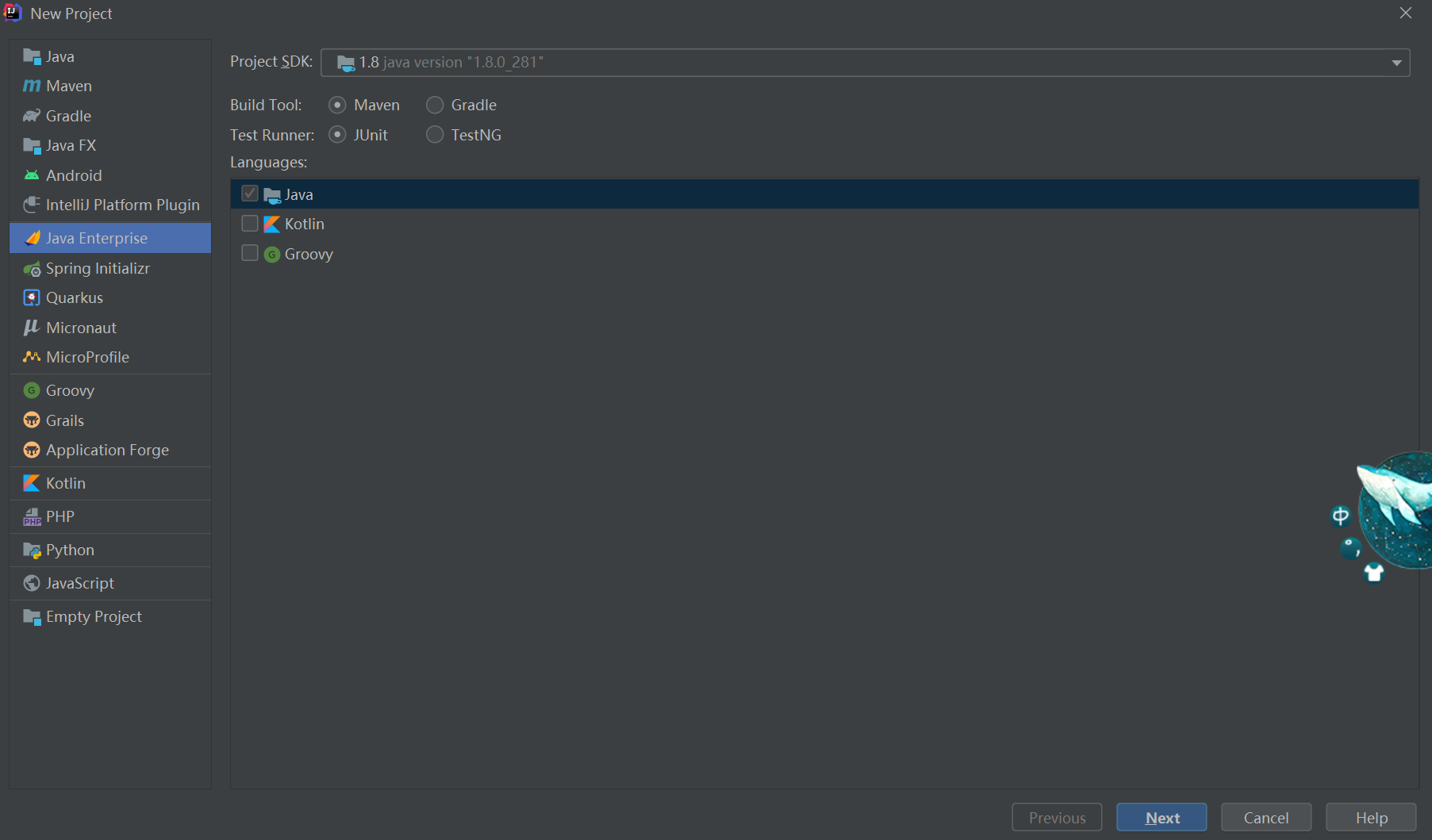1432x840 pixels.
Task: Open the Project SDK dropdown arrow
Action: pyautogui.click(x=1396, y=63)
